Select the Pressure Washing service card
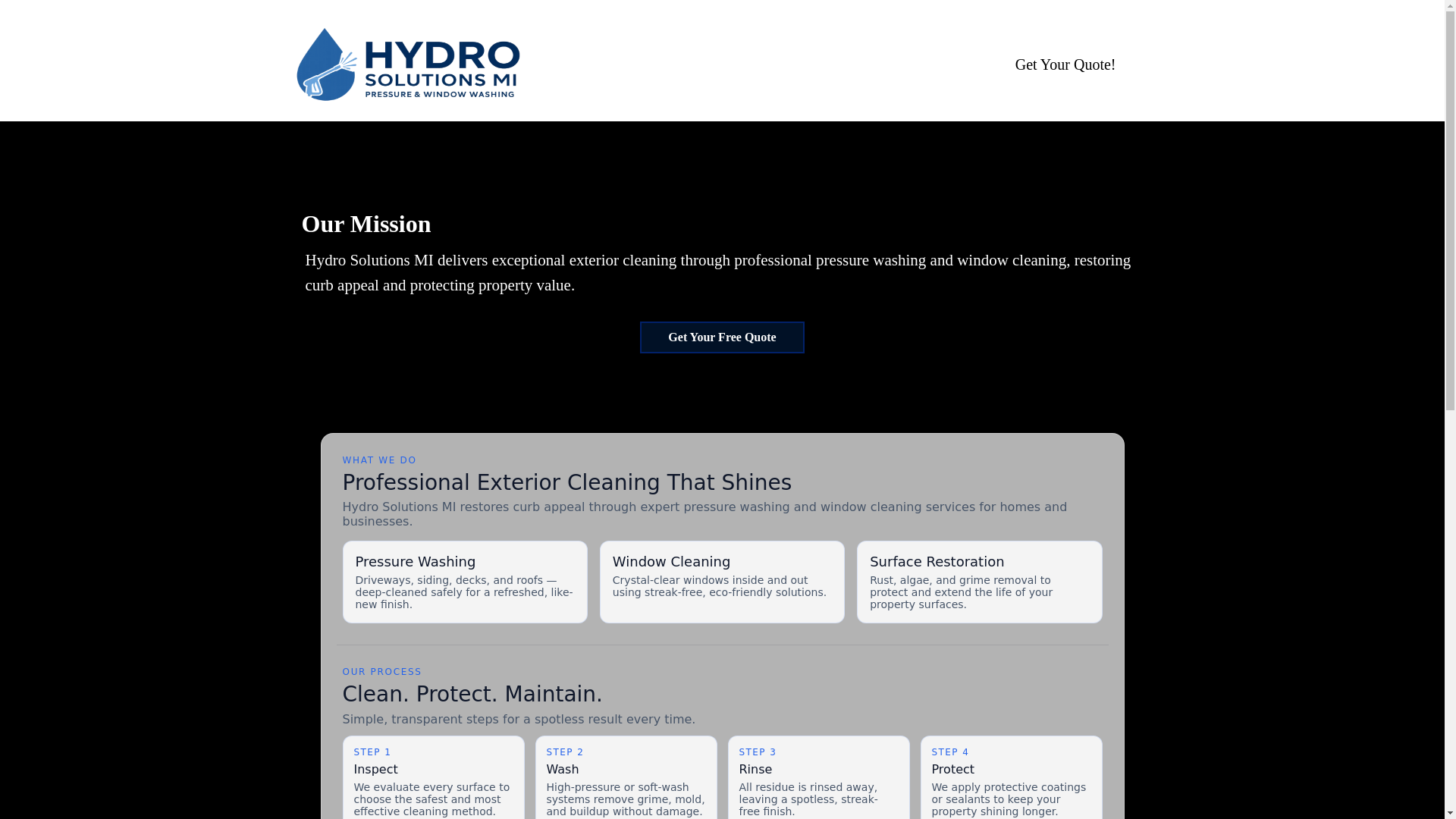 464,582
